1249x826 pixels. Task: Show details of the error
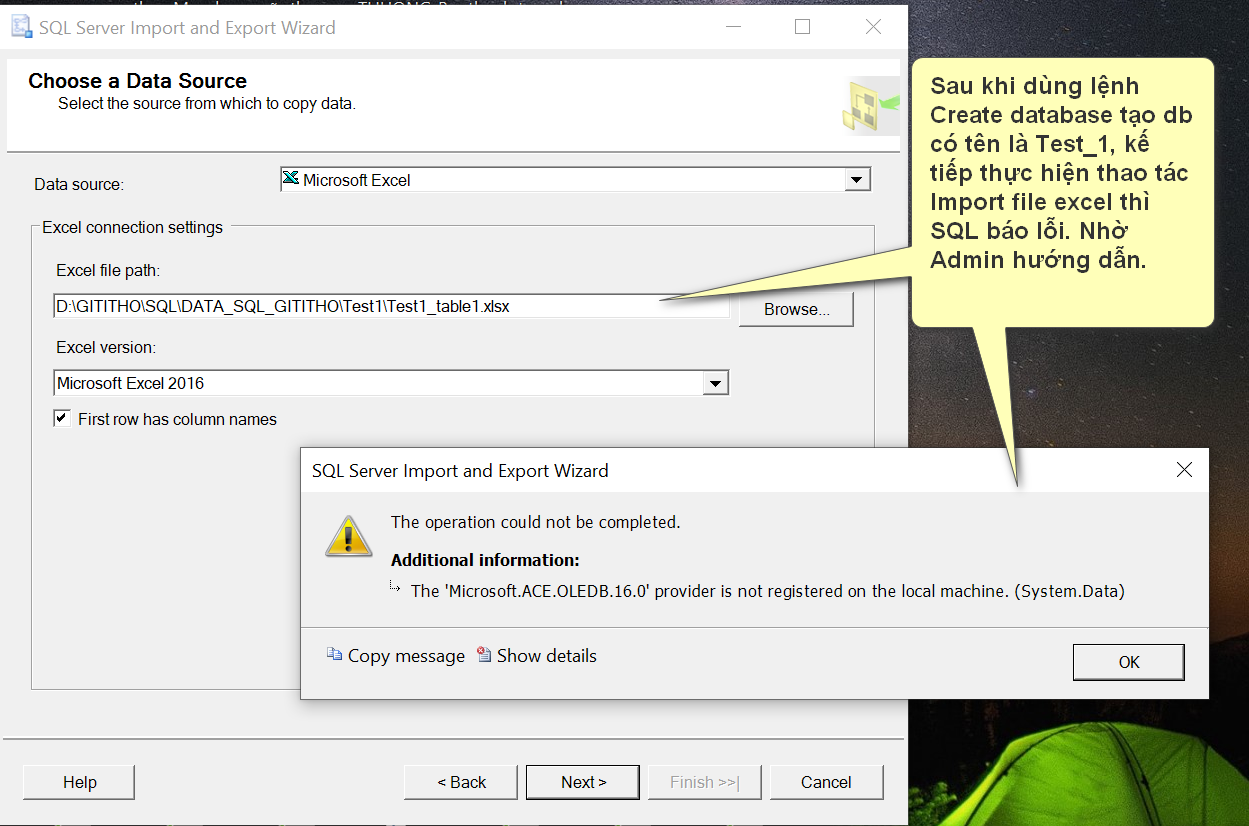pyautogui.click(x=546, y=656)
